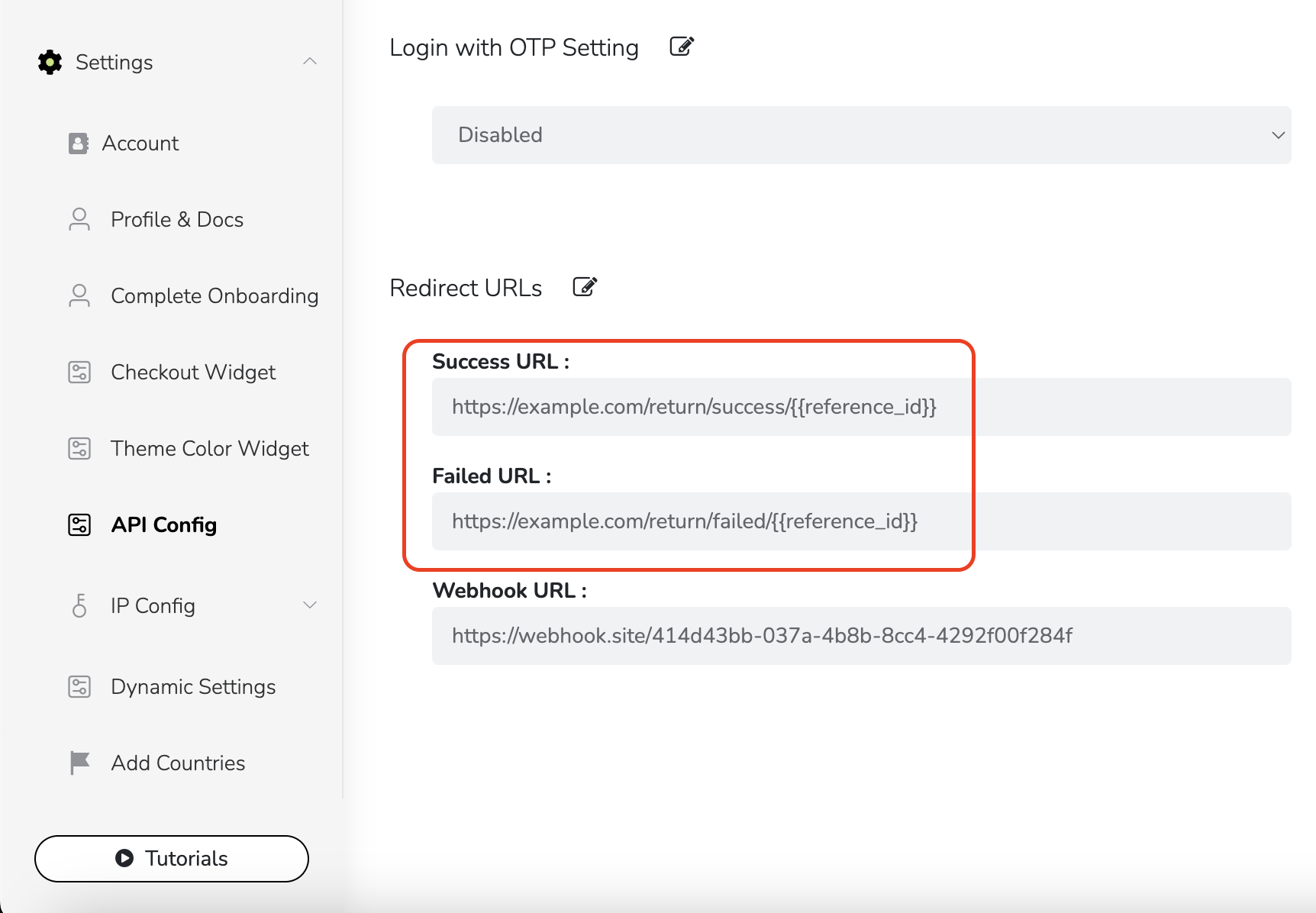Go to Profile & Docs
Viewport: 1316px width, 913px height.
pos(176,220)
